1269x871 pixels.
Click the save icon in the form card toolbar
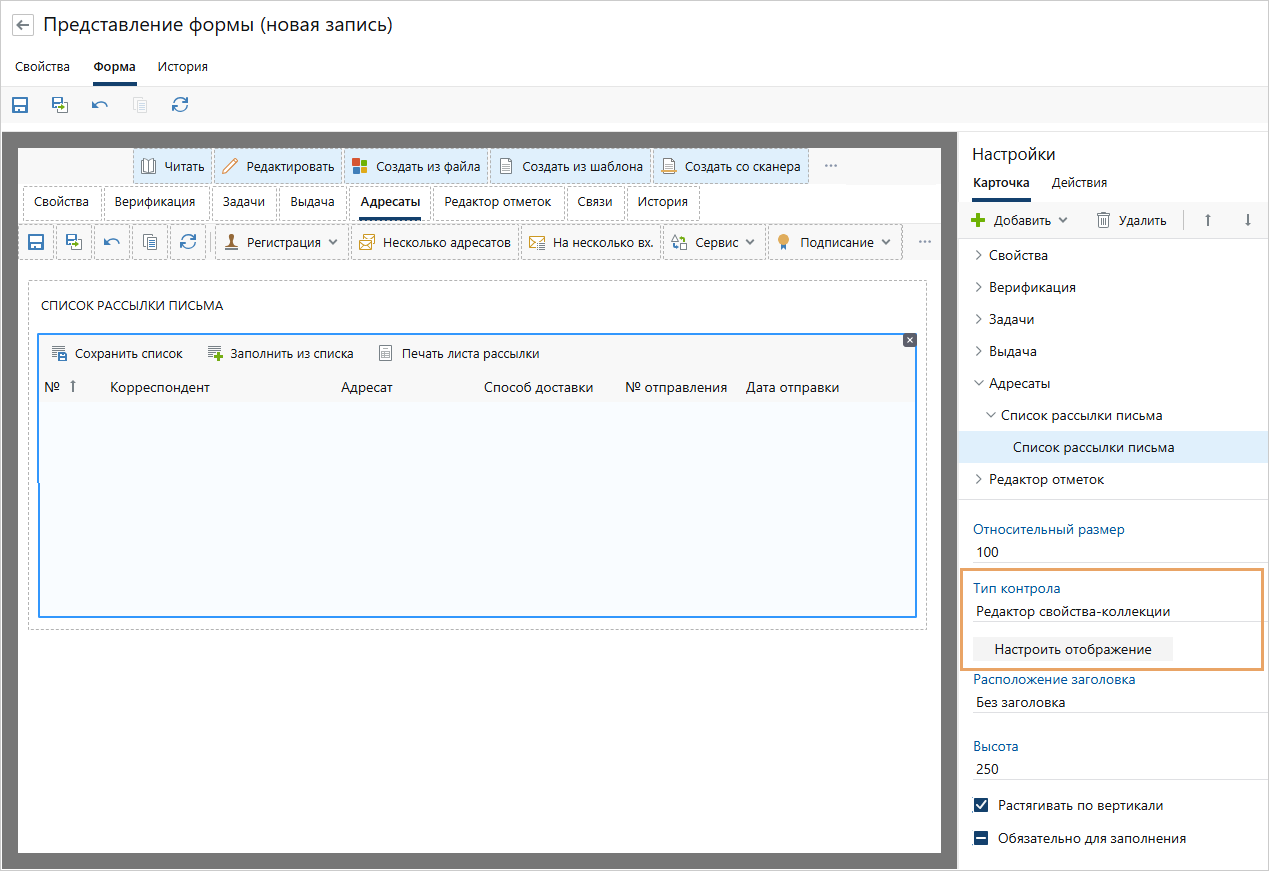[36, 242]
